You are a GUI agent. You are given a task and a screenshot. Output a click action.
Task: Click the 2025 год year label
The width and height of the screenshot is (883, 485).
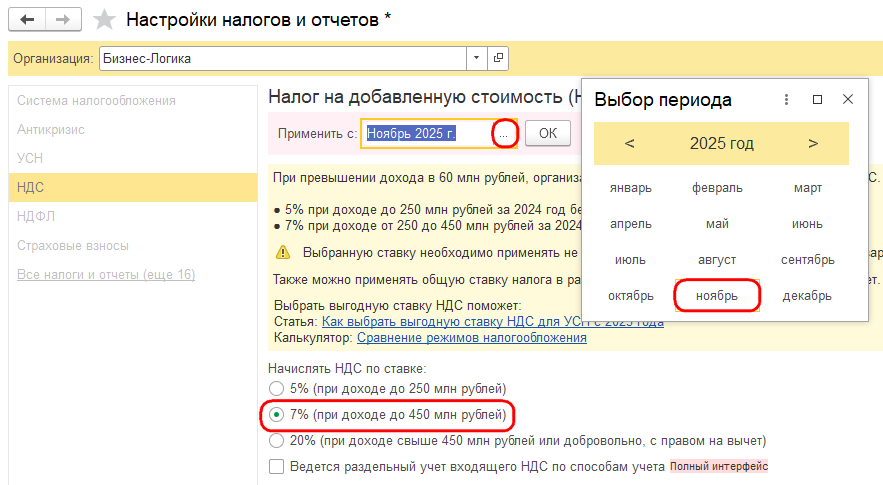click(x=721, y=144)
